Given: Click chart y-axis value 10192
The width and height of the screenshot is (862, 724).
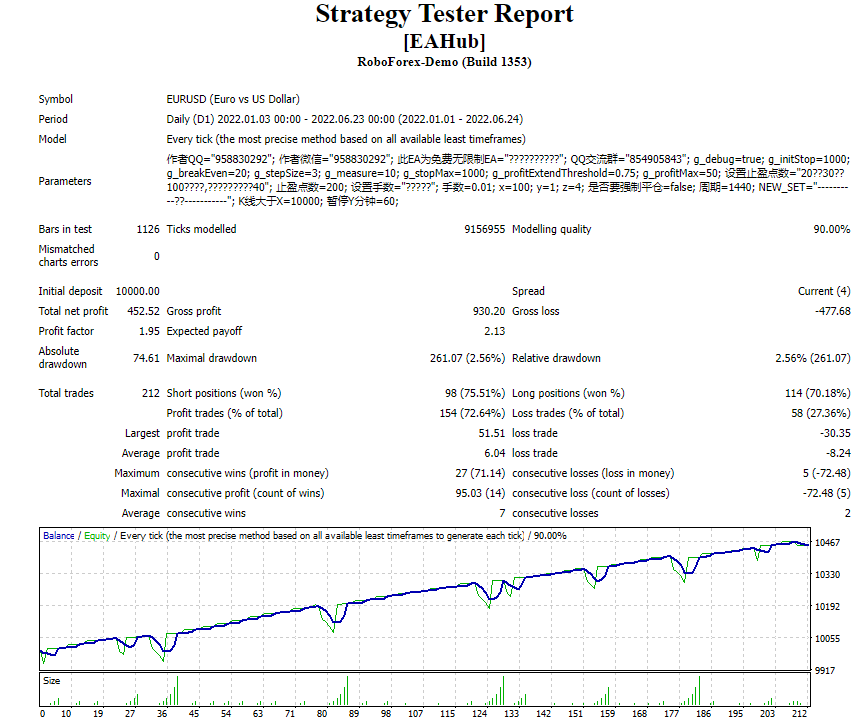Looking at the screenshot, I should tap(827, 606).
